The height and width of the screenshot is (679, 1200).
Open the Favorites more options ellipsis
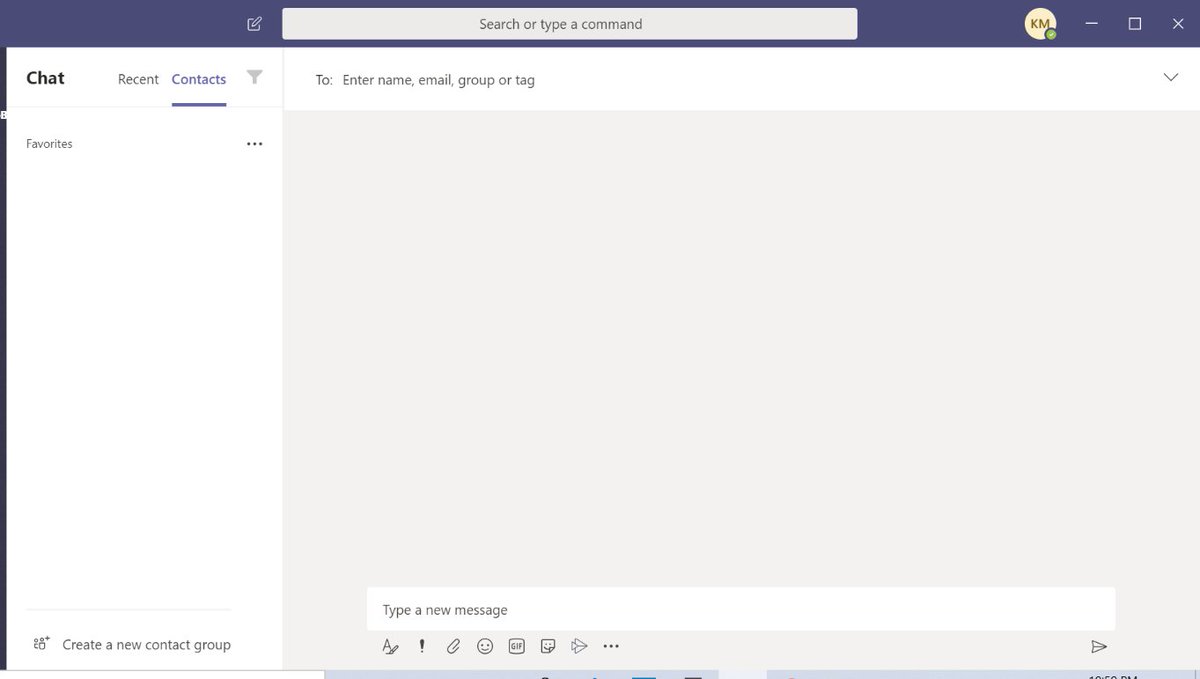click(x=255, y=144)
